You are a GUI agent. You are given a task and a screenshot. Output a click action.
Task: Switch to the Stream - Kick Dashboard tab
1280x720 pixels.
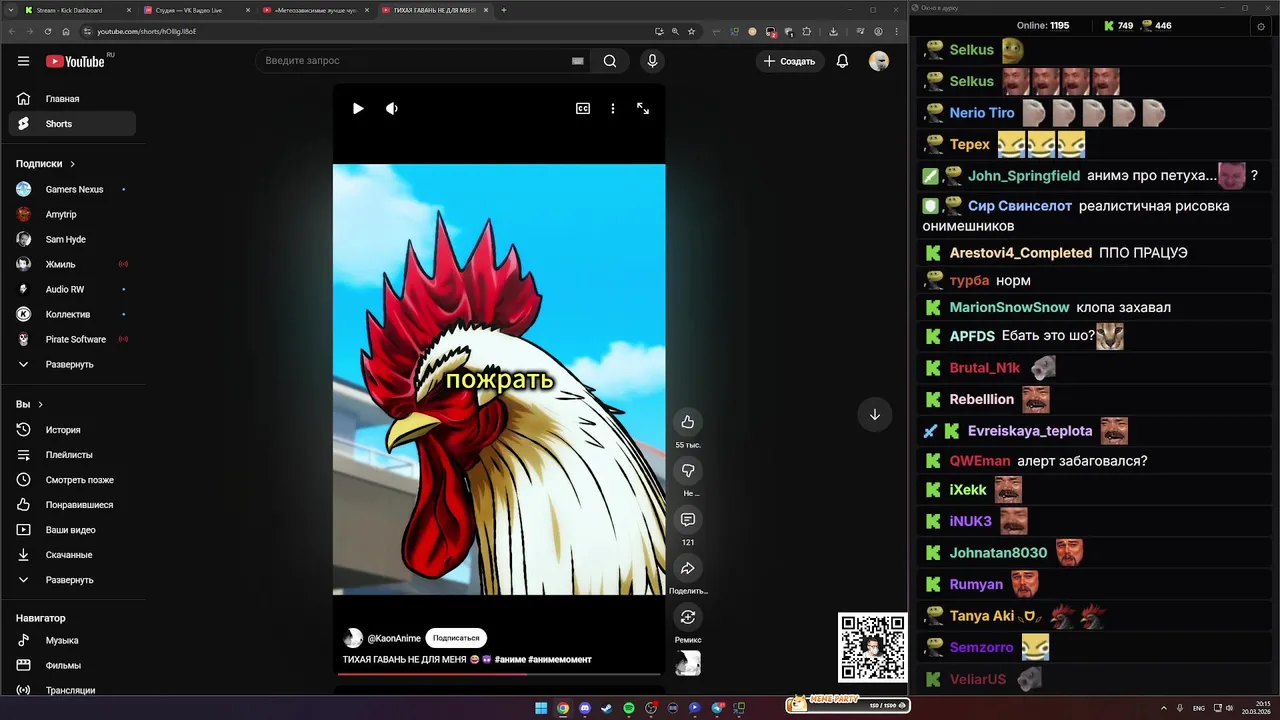pyautogui.click(x=78, y=10)
